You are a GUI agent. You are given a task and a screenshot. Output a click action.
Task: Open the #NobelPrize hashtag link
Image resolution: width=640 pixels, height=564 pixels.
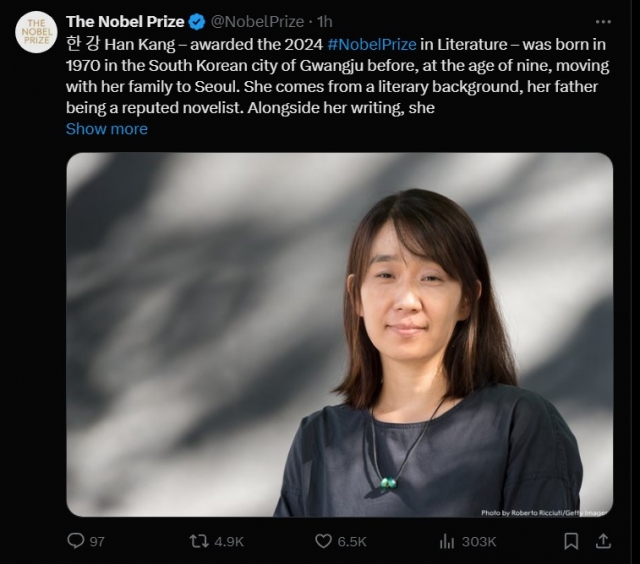372,44
